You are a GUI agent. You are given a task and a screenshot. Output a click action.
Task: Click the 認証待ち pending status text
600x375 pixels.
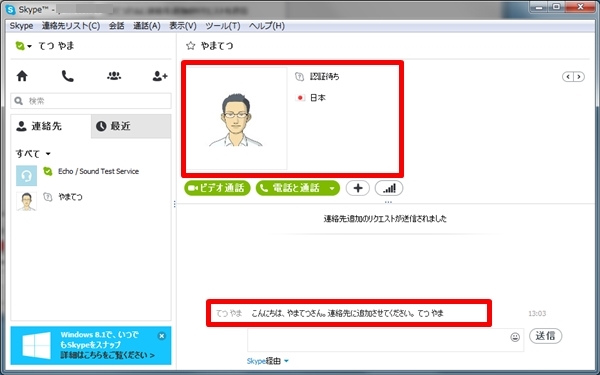click(x=324, y=77)
